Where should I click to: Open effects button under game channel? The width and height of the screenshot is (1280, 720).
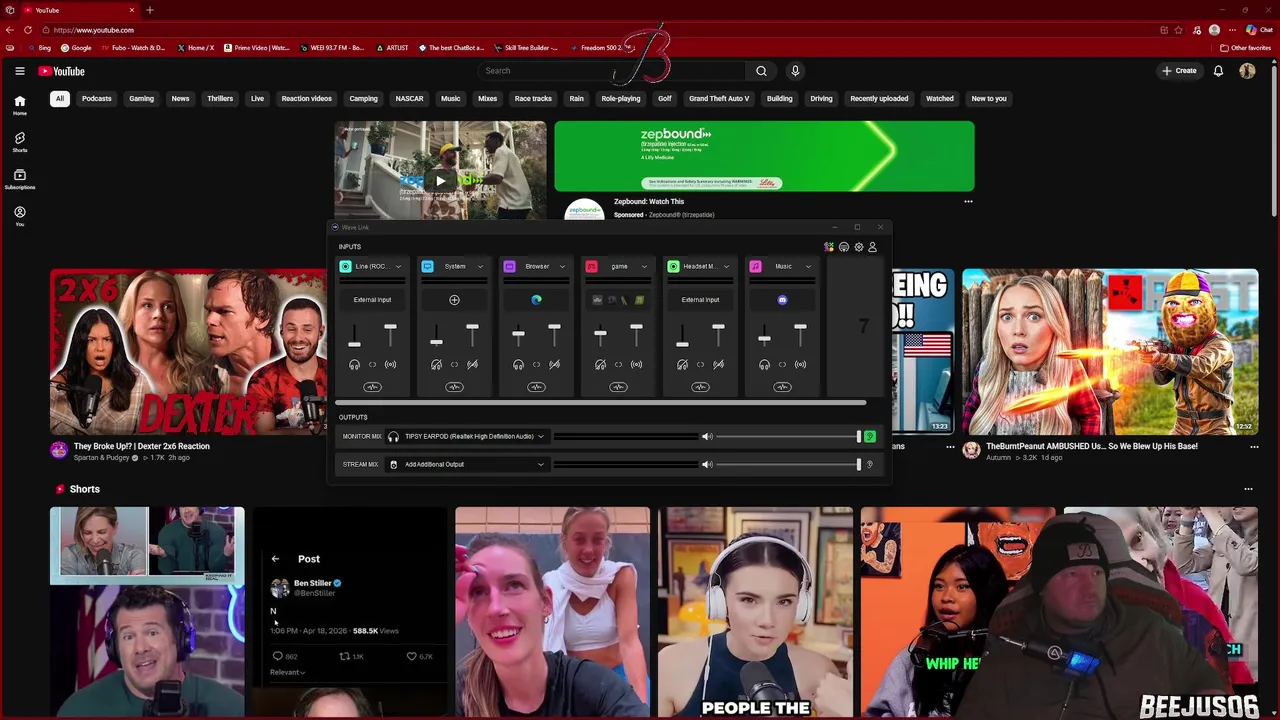coord(618,387)
